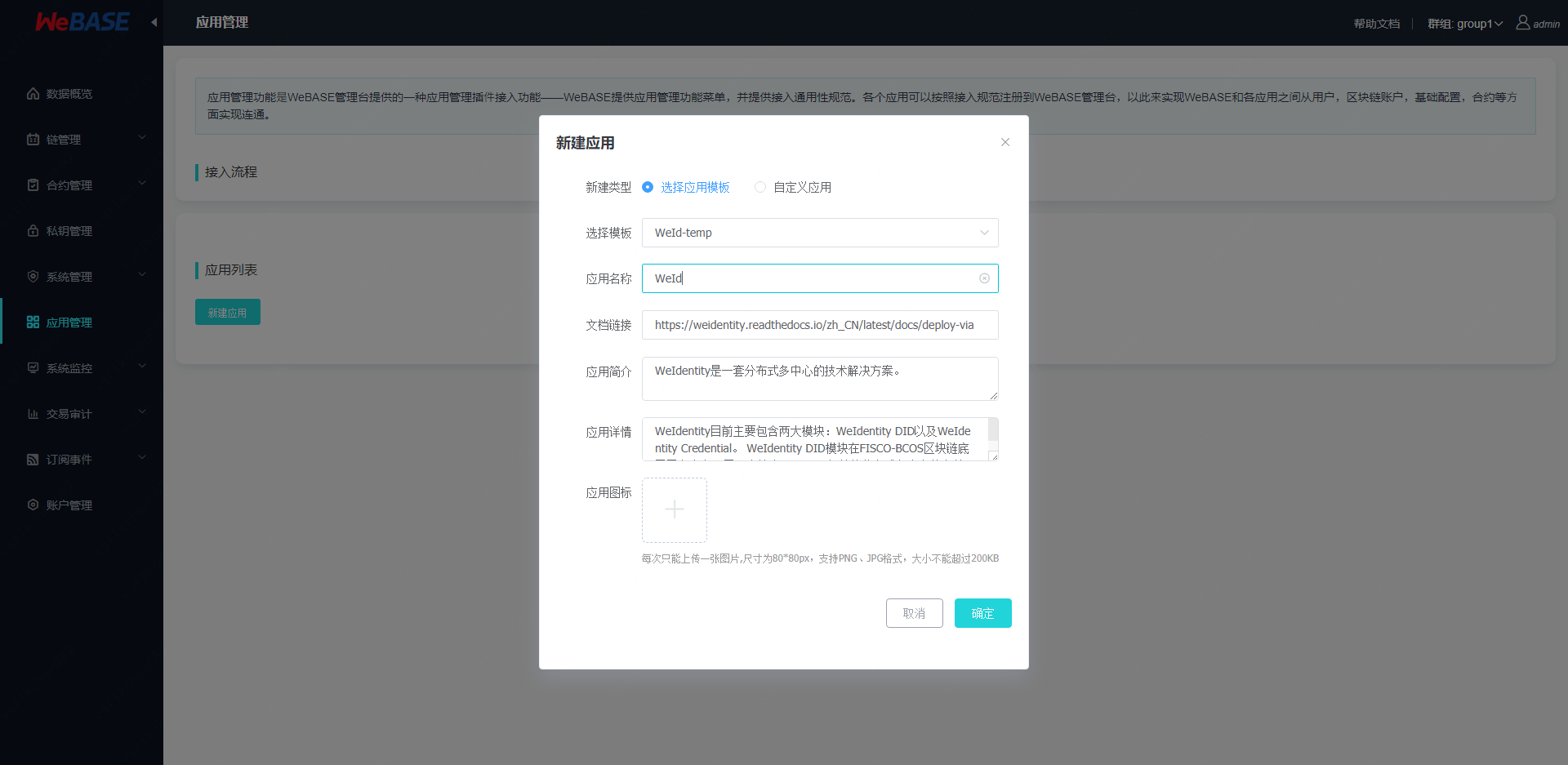The width and height of the screenshot is (1568, 765).
Task: Confirm with the 确定 button
Action: tap(982, 613)
